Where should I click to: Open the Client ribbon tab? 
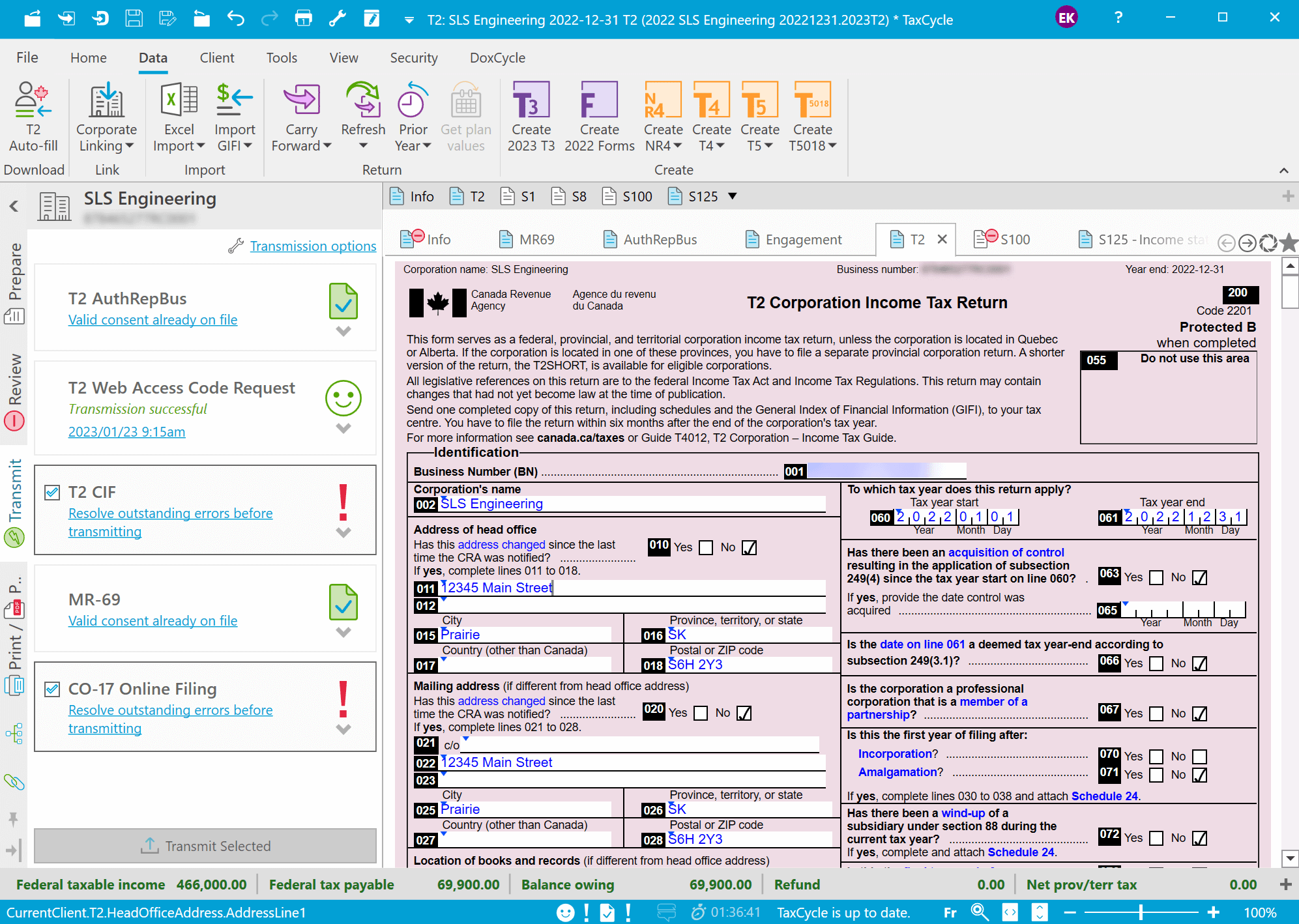(216, 58)
